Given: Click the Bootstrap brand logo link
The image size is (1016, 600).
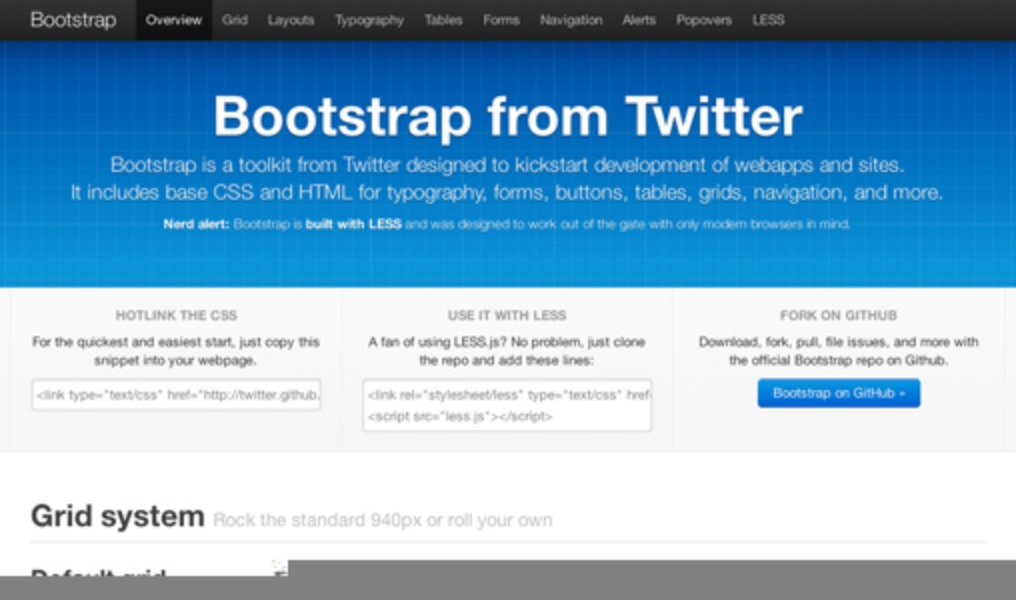Looking at the screenshot, I should [x=73, y=20].
